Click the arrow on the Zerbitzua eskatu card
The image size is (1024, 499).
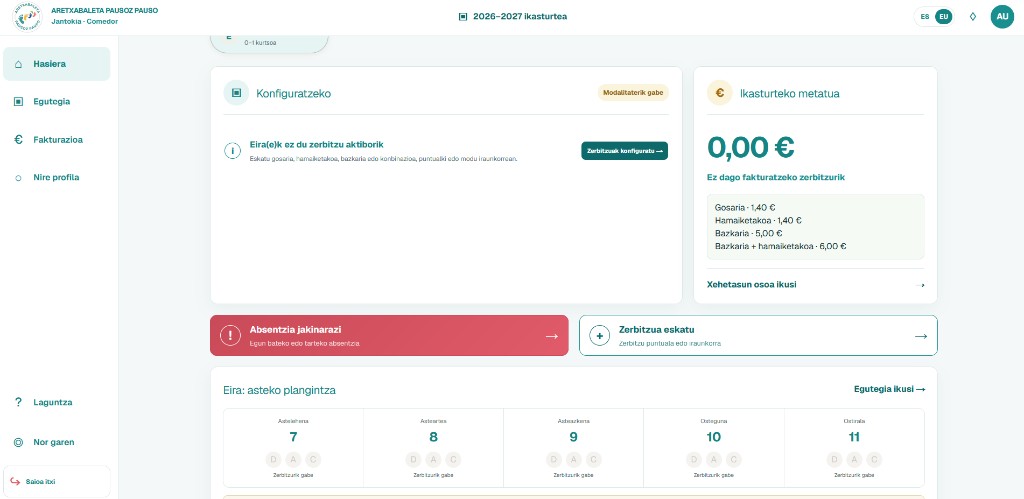(921, 336)
